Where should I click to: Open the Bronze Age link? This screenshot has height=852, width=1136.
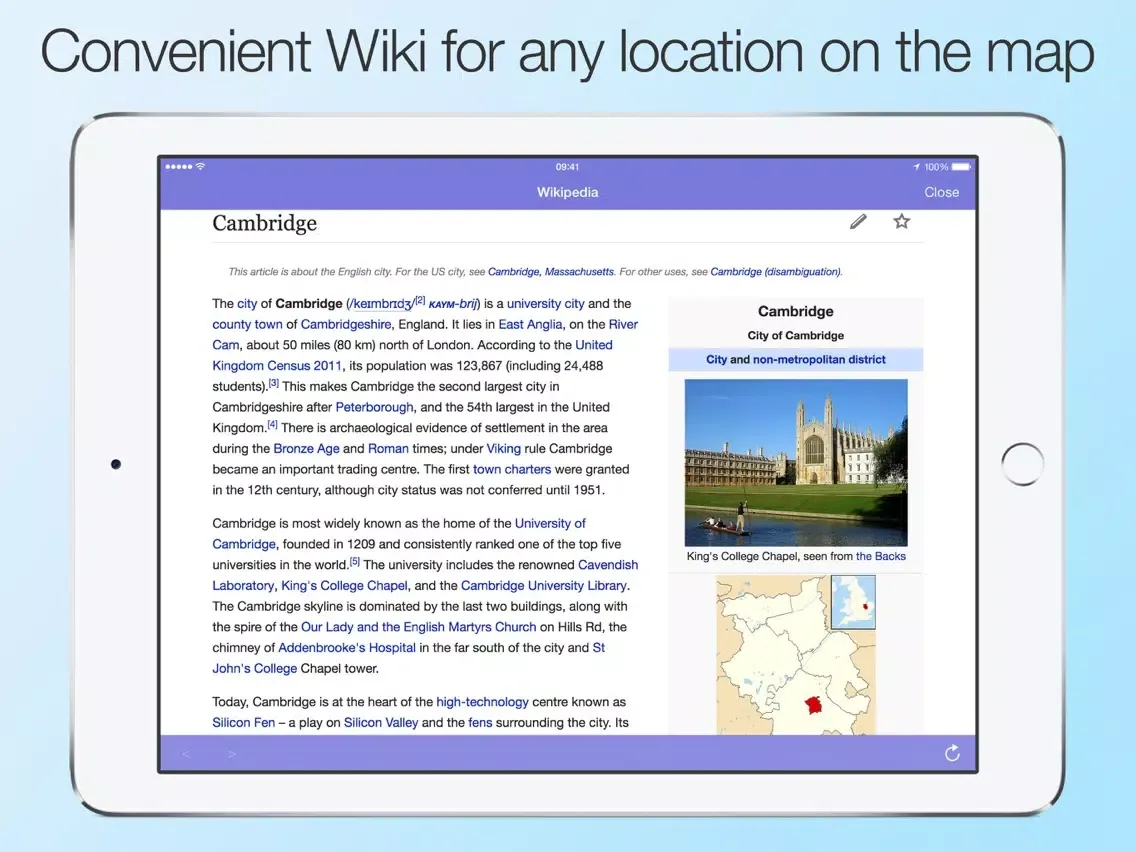[x=306, y=448]
